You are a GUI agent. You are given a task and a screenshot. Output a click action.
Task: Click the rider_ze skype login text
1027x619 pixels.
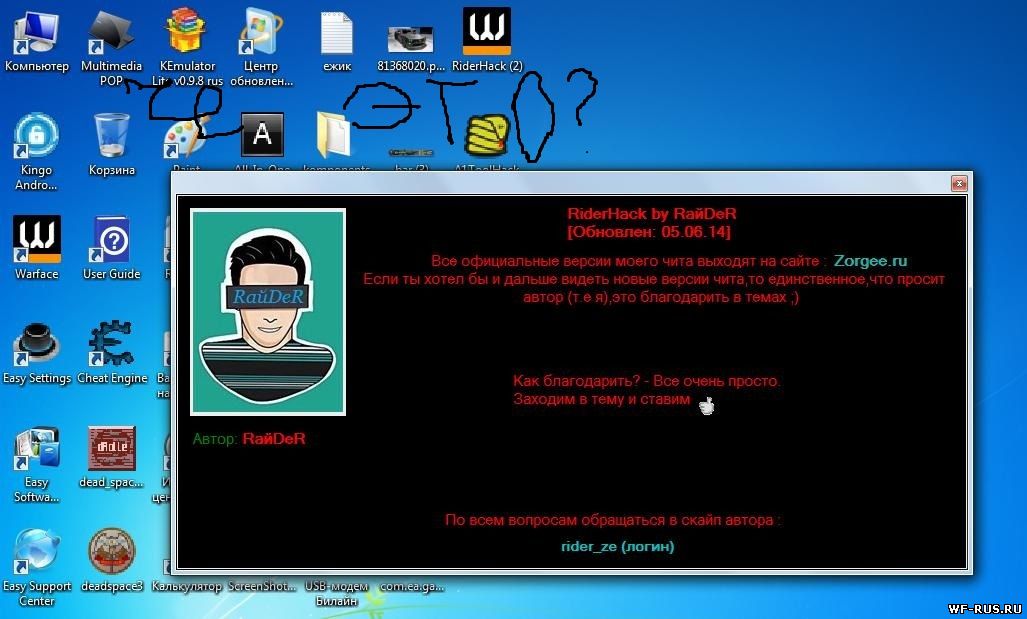tap(617, 546)
